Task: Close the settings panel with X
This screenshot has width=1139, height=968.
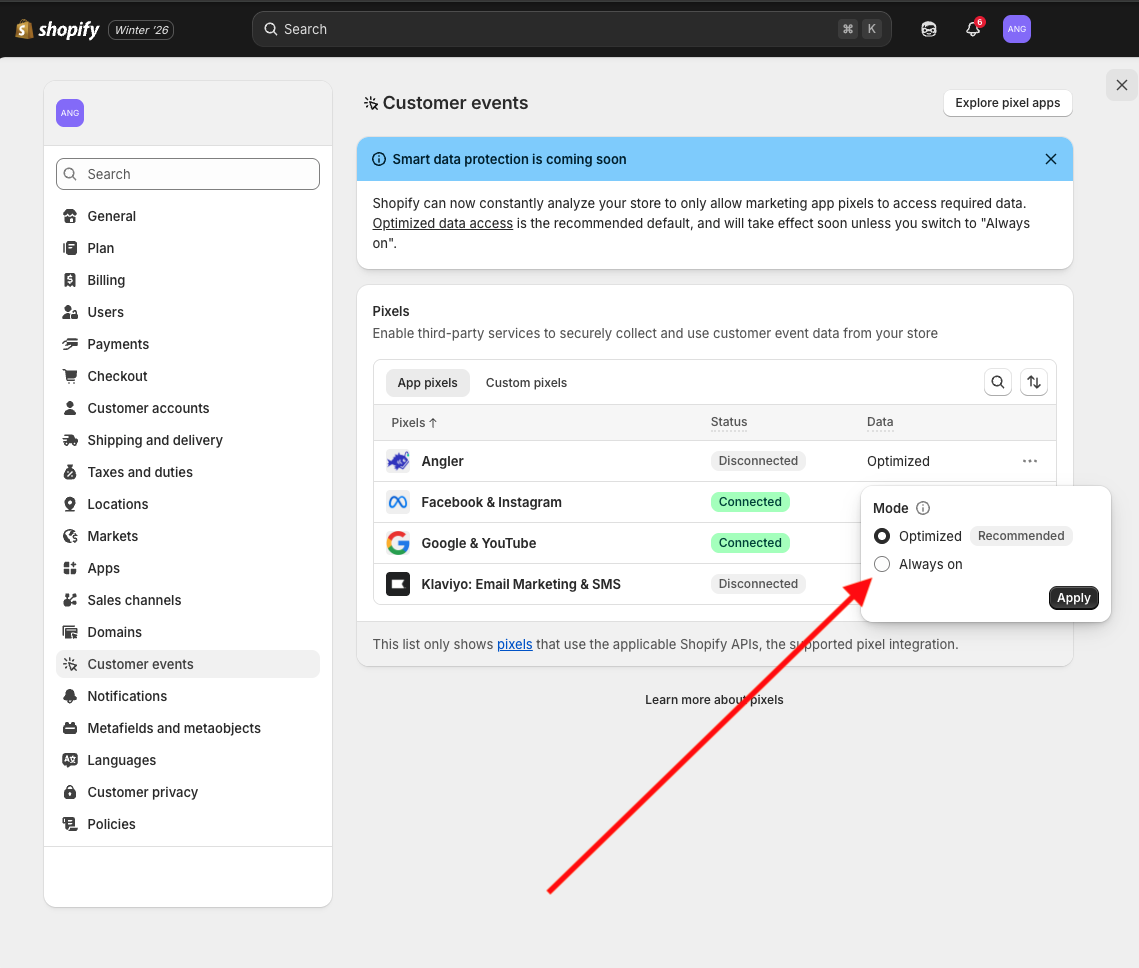Action: (x=1122, y=85)
